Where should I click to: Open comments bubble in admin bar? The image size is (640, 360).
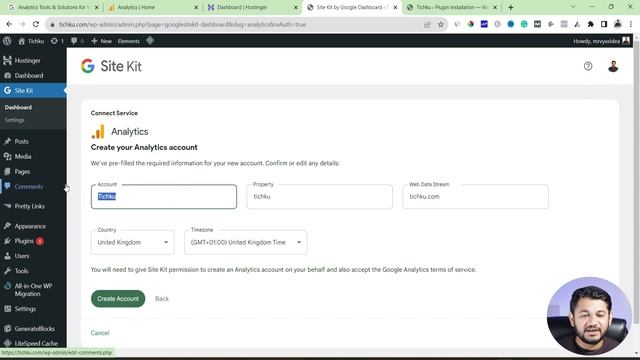click(77, 41)
